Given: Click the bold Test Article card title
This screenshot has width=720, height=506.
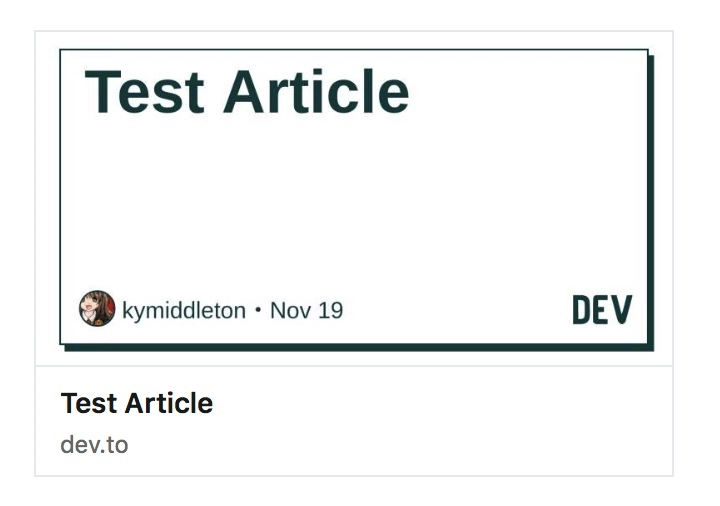Looking at the screenshot, I should tap(137, 403).
